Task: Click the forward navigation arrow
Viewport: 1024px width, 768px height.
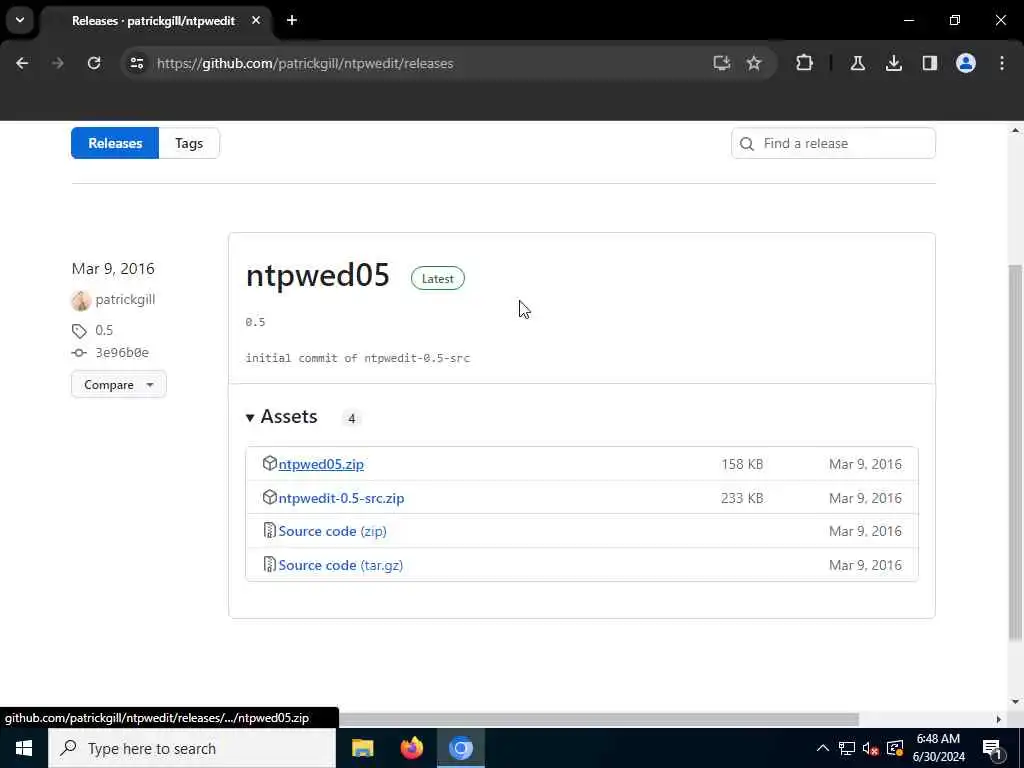Action: 57,63
